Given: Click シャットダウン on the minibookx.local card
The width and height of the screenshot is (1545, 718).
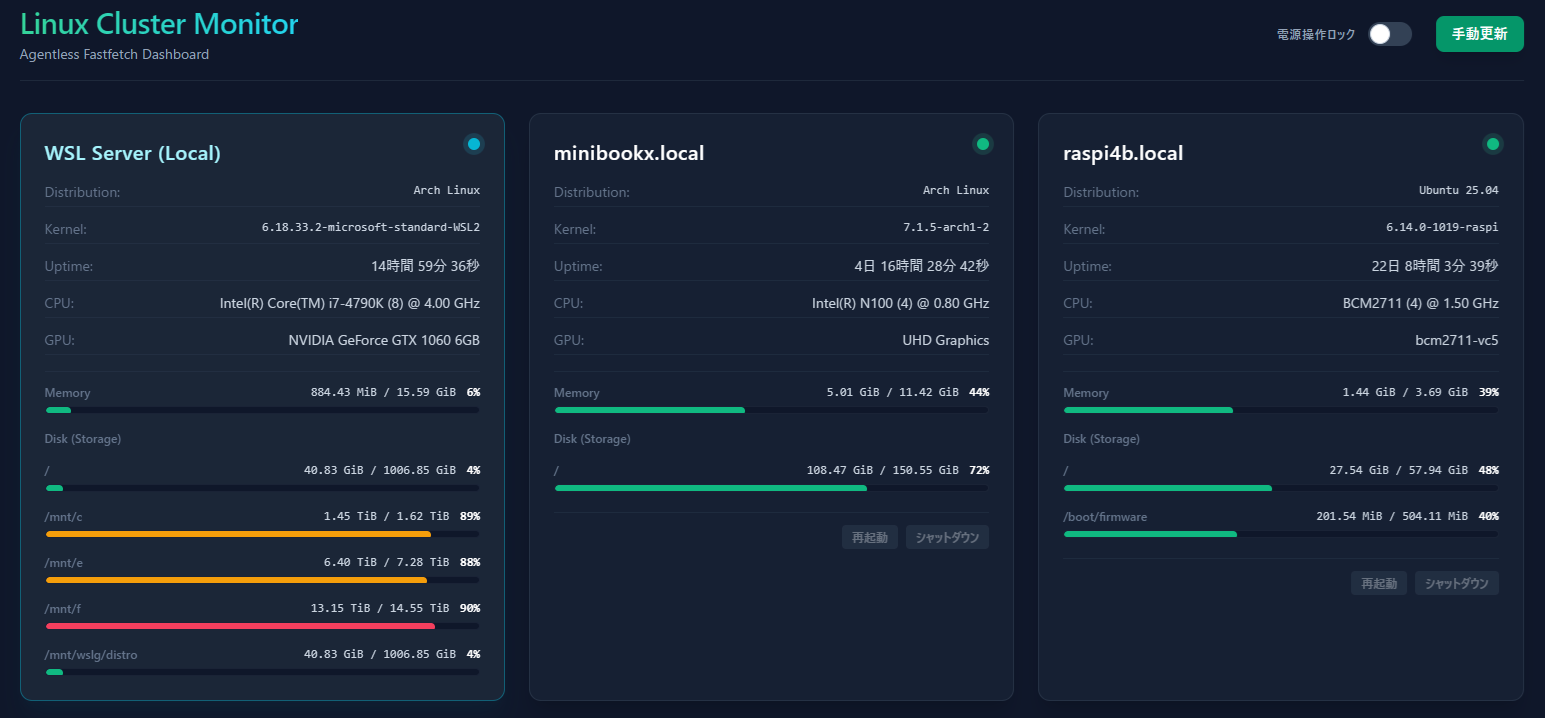Looking at the screenshot, I should tap(947, 537).
